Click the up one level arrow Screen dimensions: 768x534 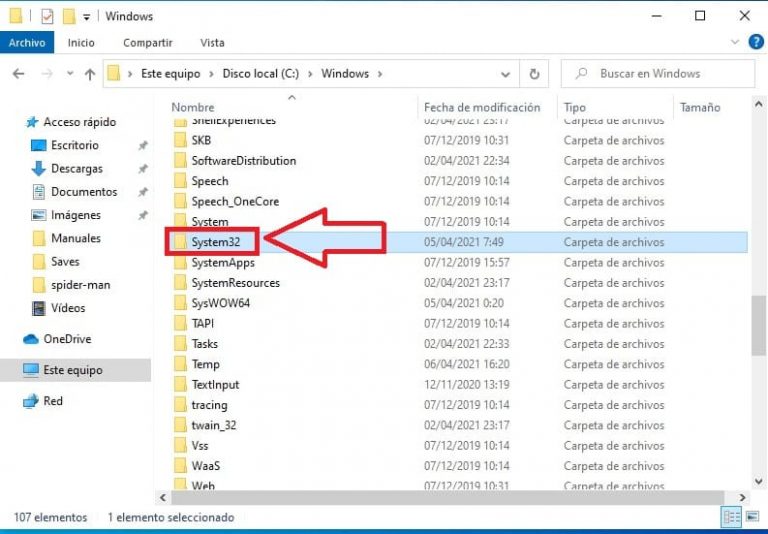90,74
